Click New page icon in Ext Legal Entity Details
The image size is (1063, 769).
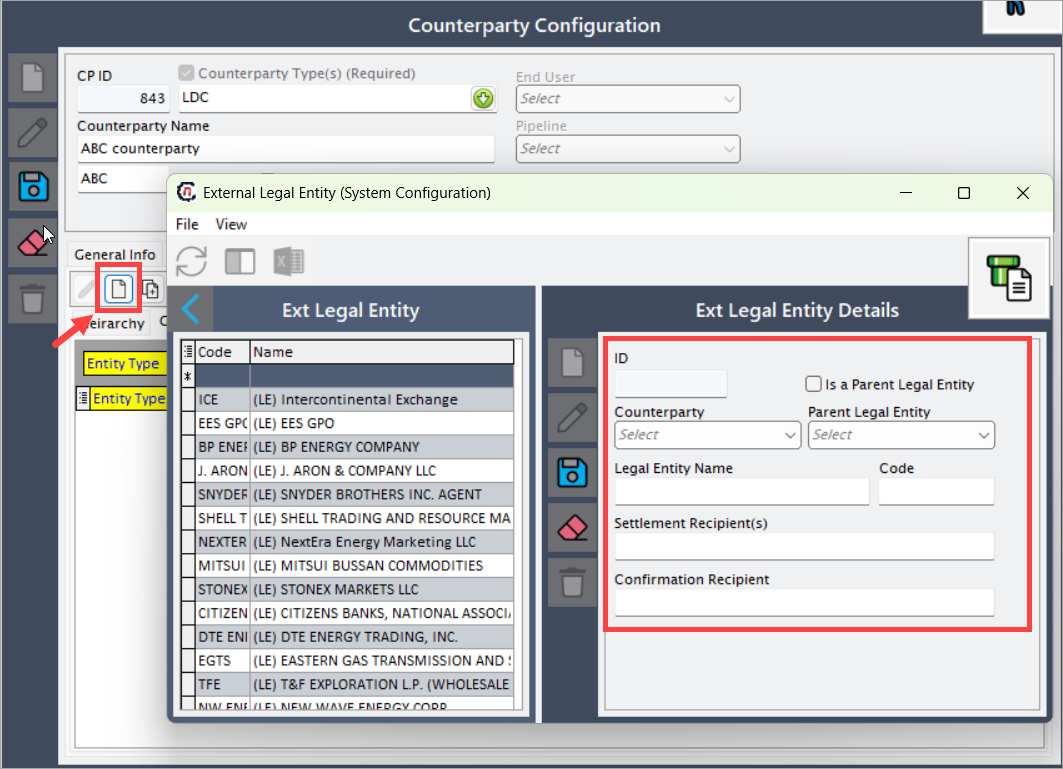(572, 362)
